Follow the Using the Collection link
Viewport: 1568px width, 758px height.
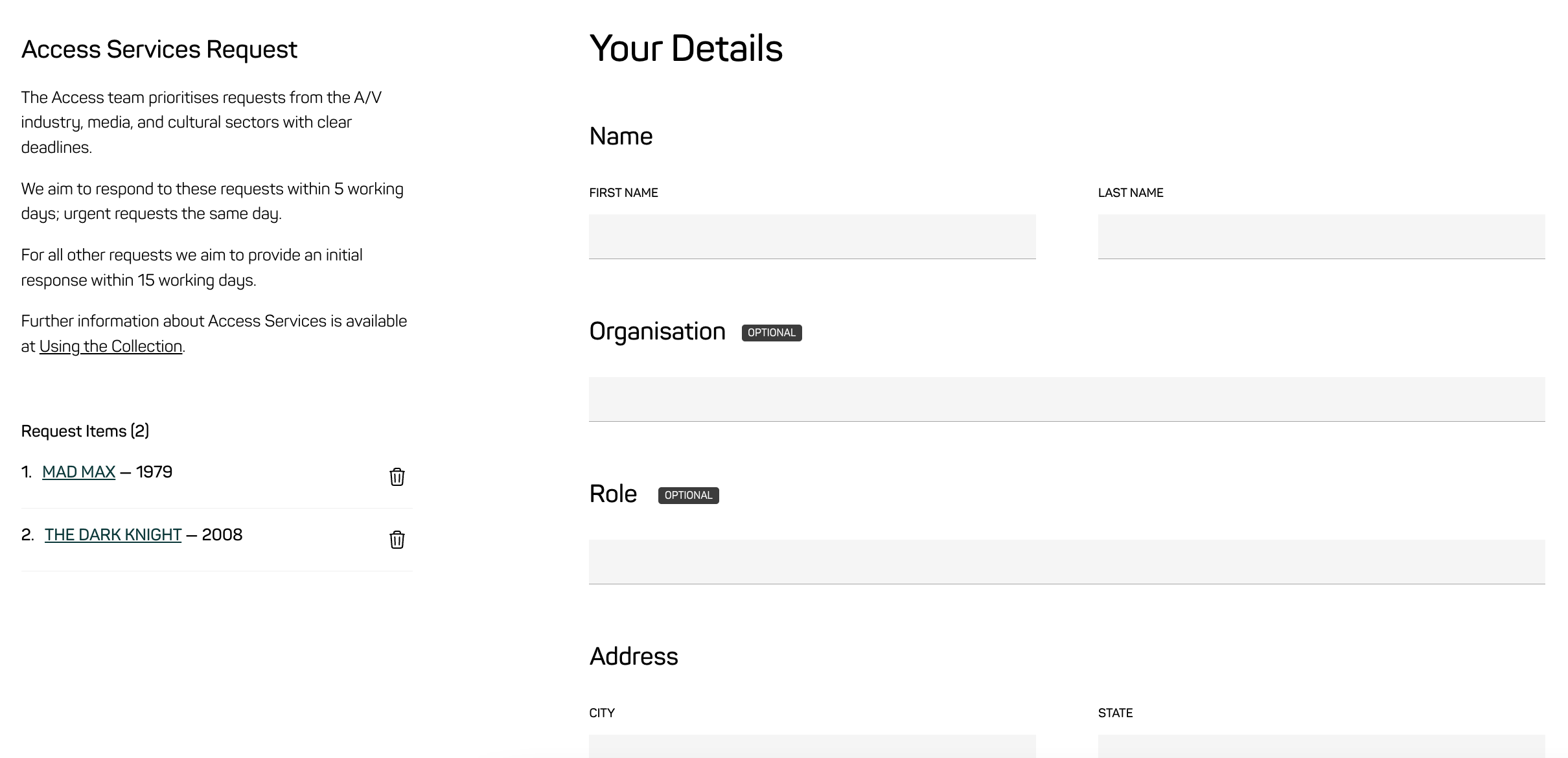click(110, 347)
